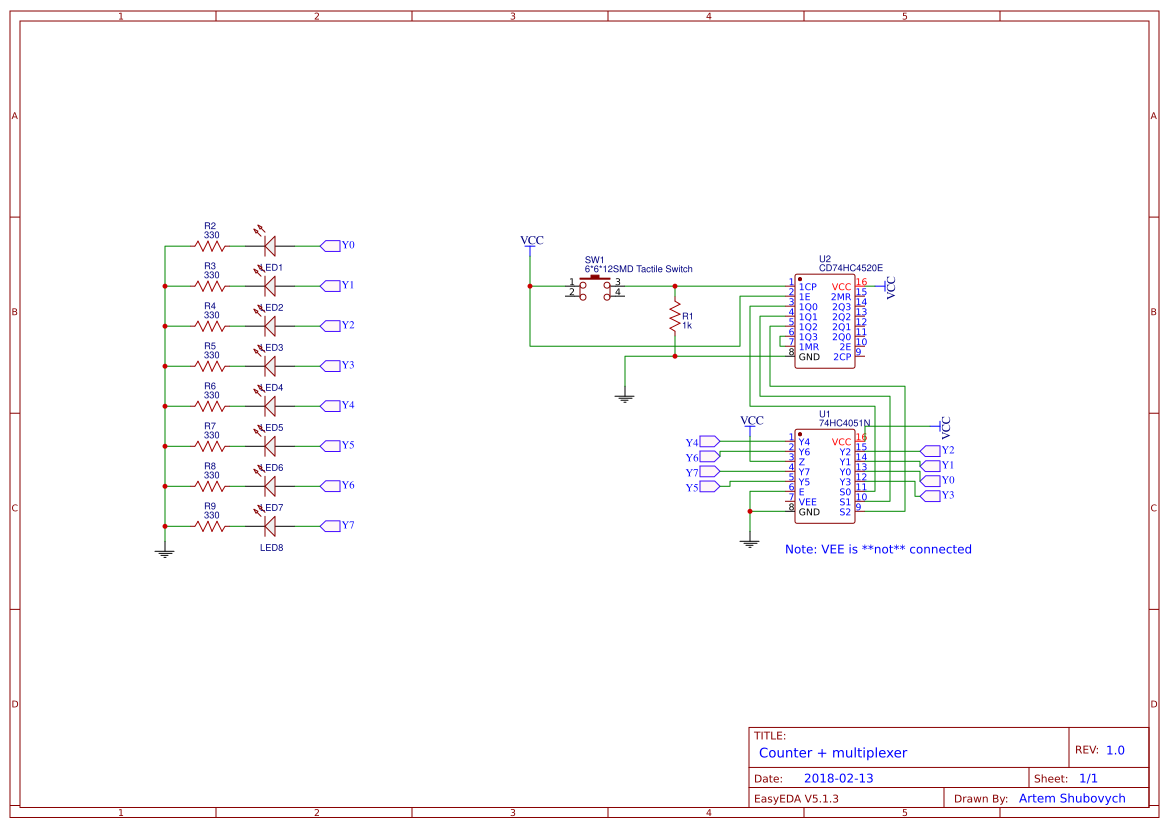Click the VCC power symbol near SW1
This screenshot has width=1169, height=828.
coord(531,245)
